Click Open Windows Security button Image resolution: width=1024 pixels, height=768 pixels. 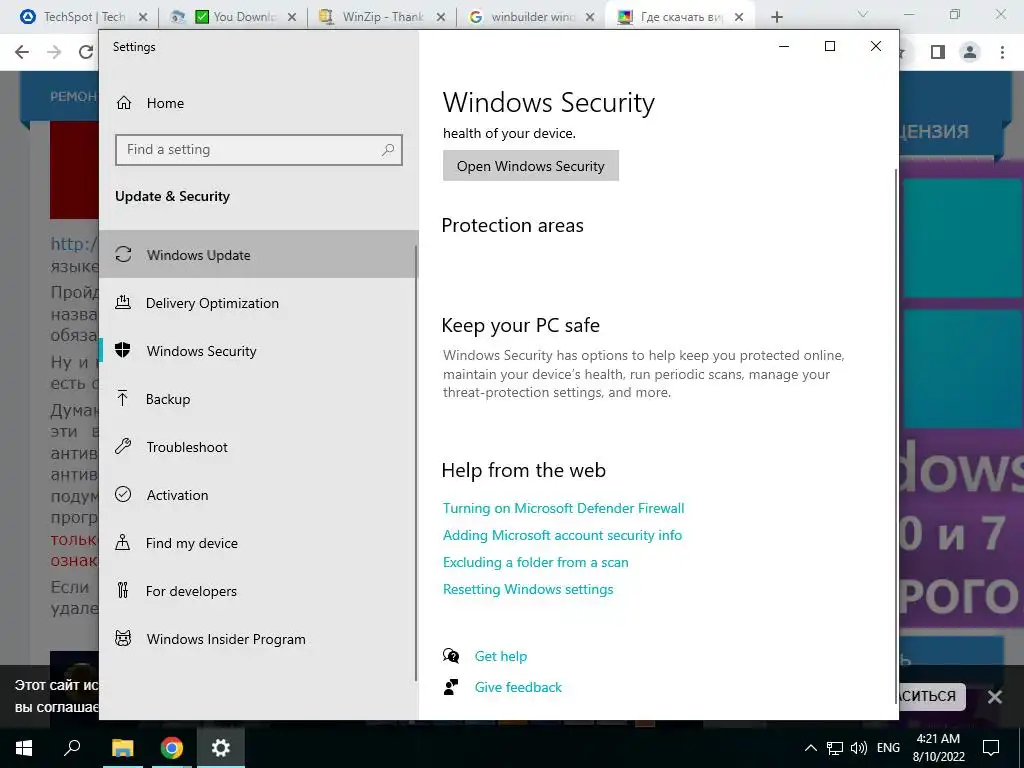pyautogui.click(x=530, y=166)
